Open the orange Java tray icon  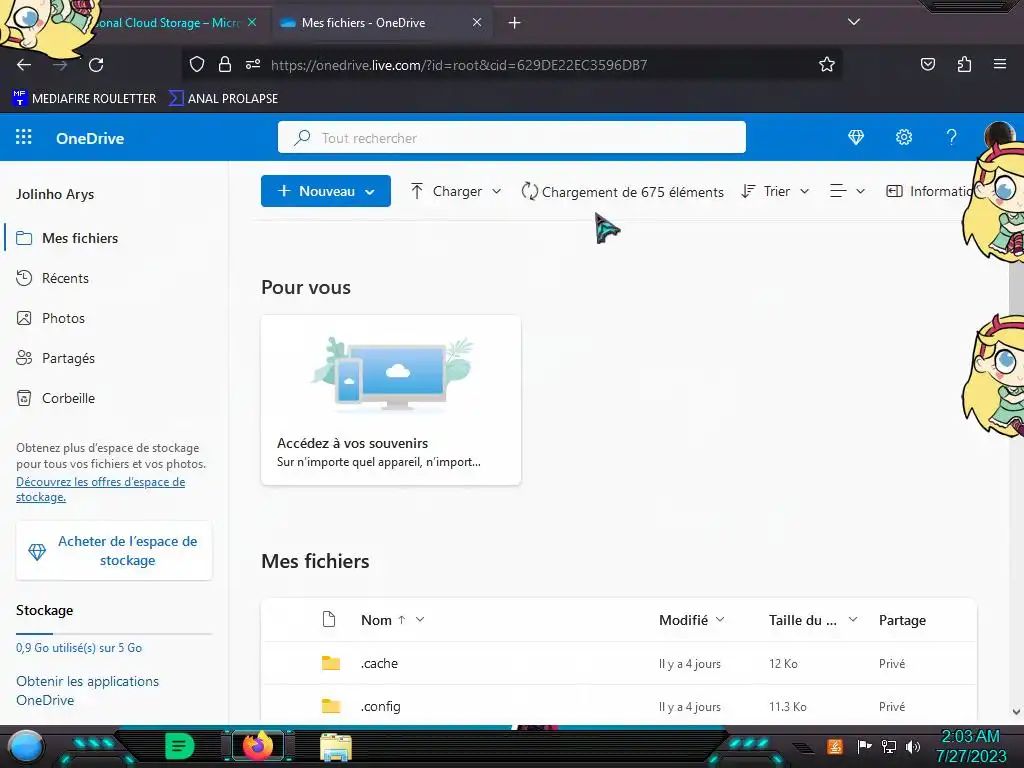pos(835,746)
